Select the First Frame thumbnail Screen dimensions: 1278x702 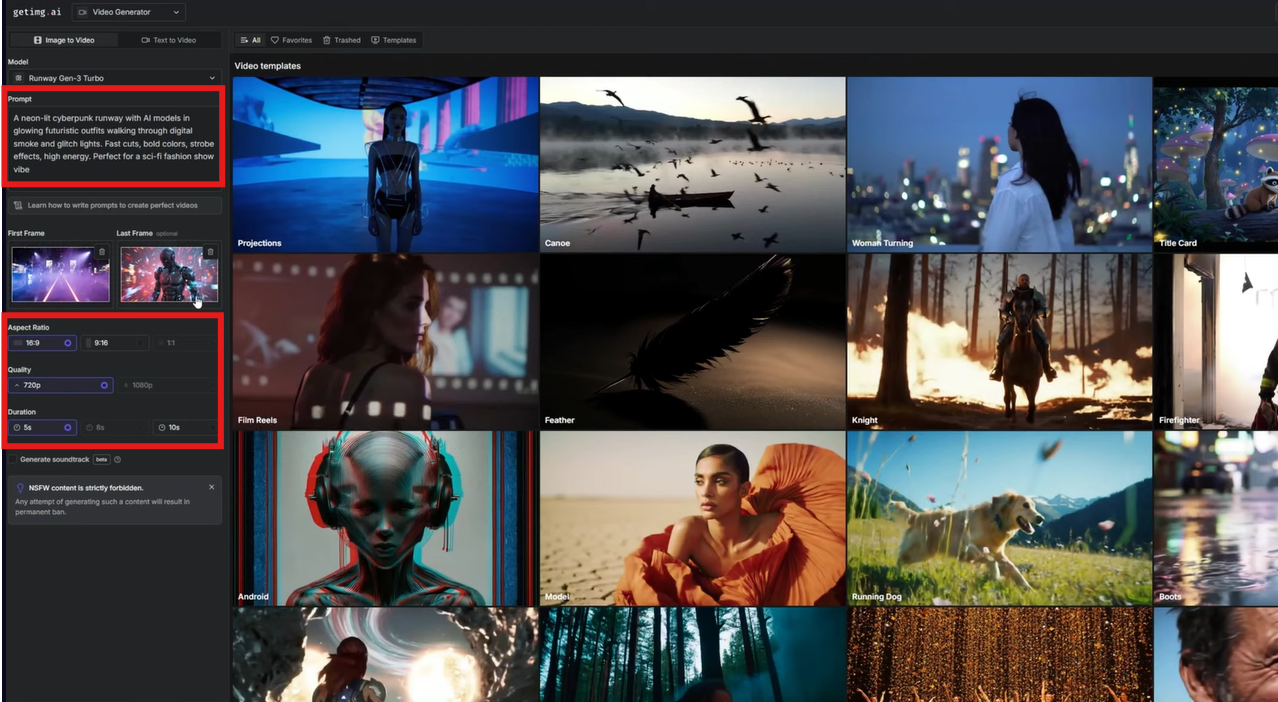coord(60,273)
